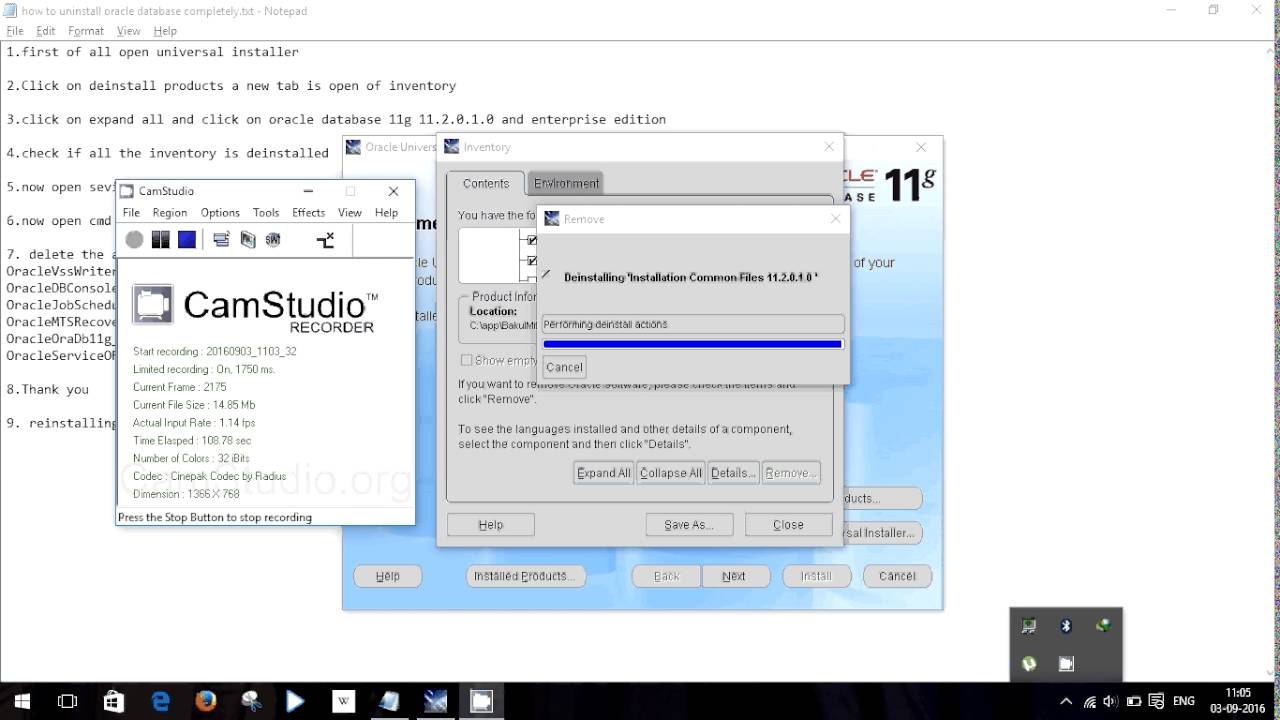Open CamStudio File menu
The image size is (1280, 720).
click(131, 213)
